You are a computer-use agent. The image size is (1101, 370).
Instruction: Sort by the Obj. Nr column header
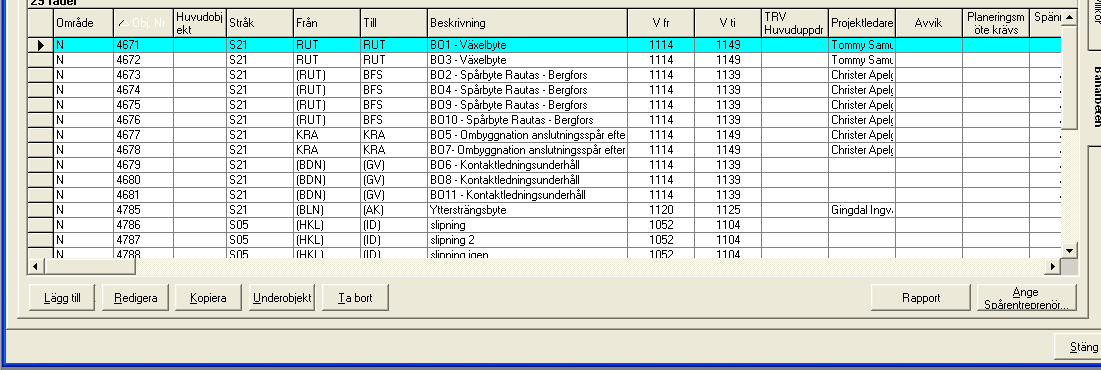[143, 23]
